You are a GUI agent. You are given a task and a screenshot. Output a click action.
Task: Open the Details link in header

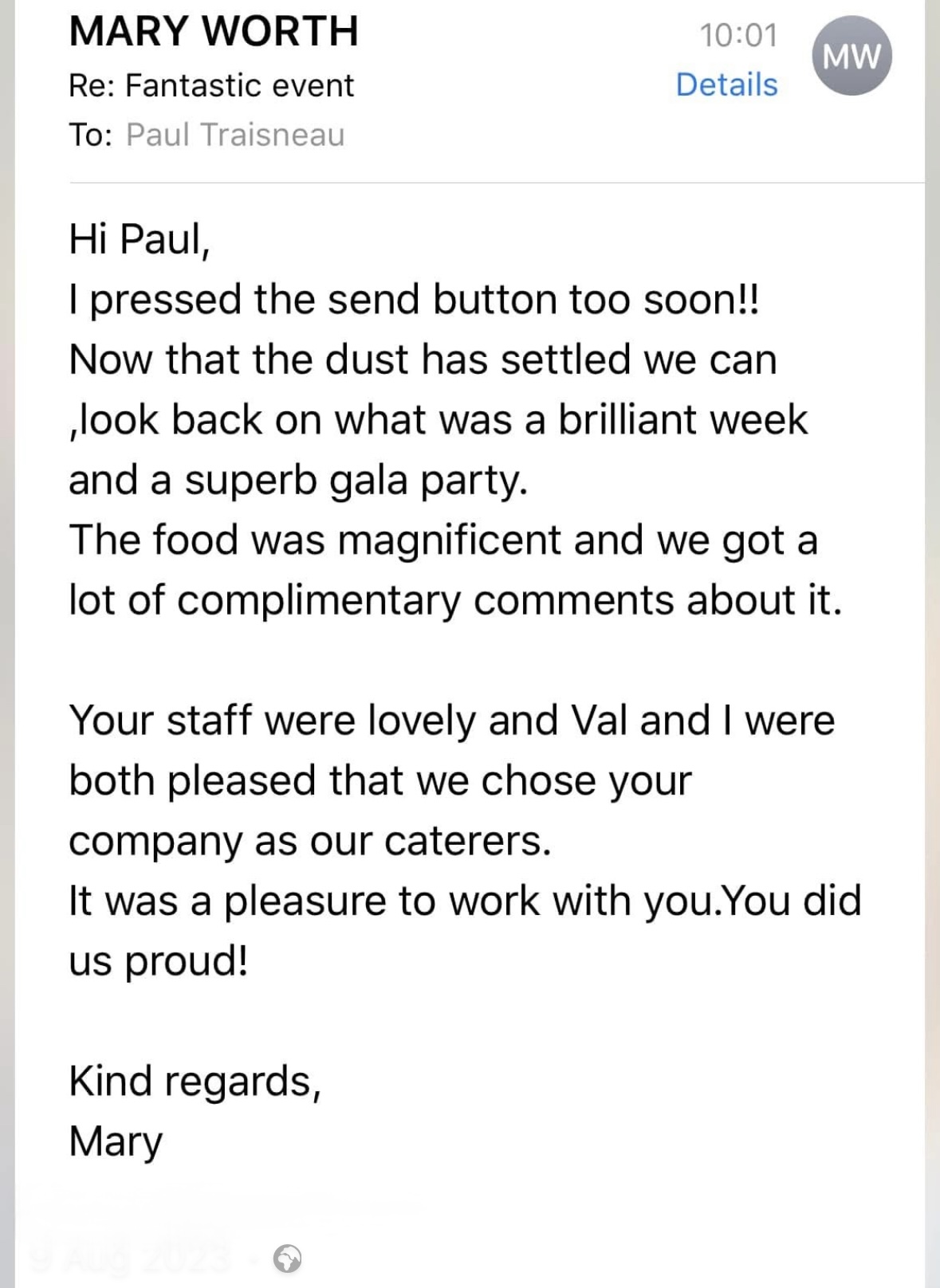(x=726, y=84)
